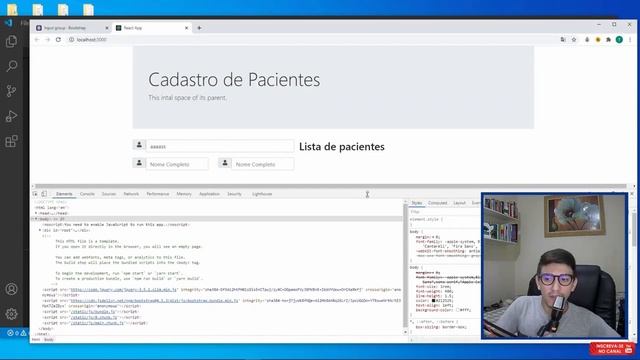Viewport: 640px width, 360px height.
Task: Open the static/js/bundle.js link
Action: [x=93, y=311]
